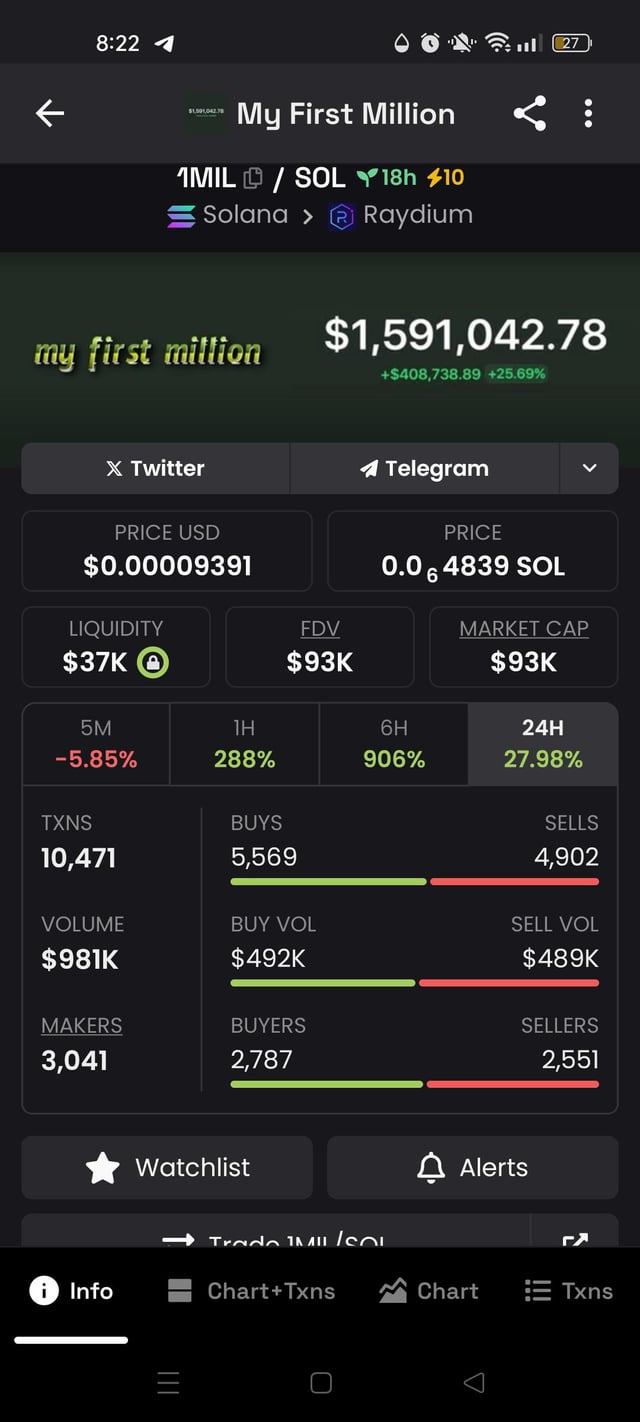640x1422 pixels.
Task: Copy the 1MIL token address icon
Action: coord(253,178)
